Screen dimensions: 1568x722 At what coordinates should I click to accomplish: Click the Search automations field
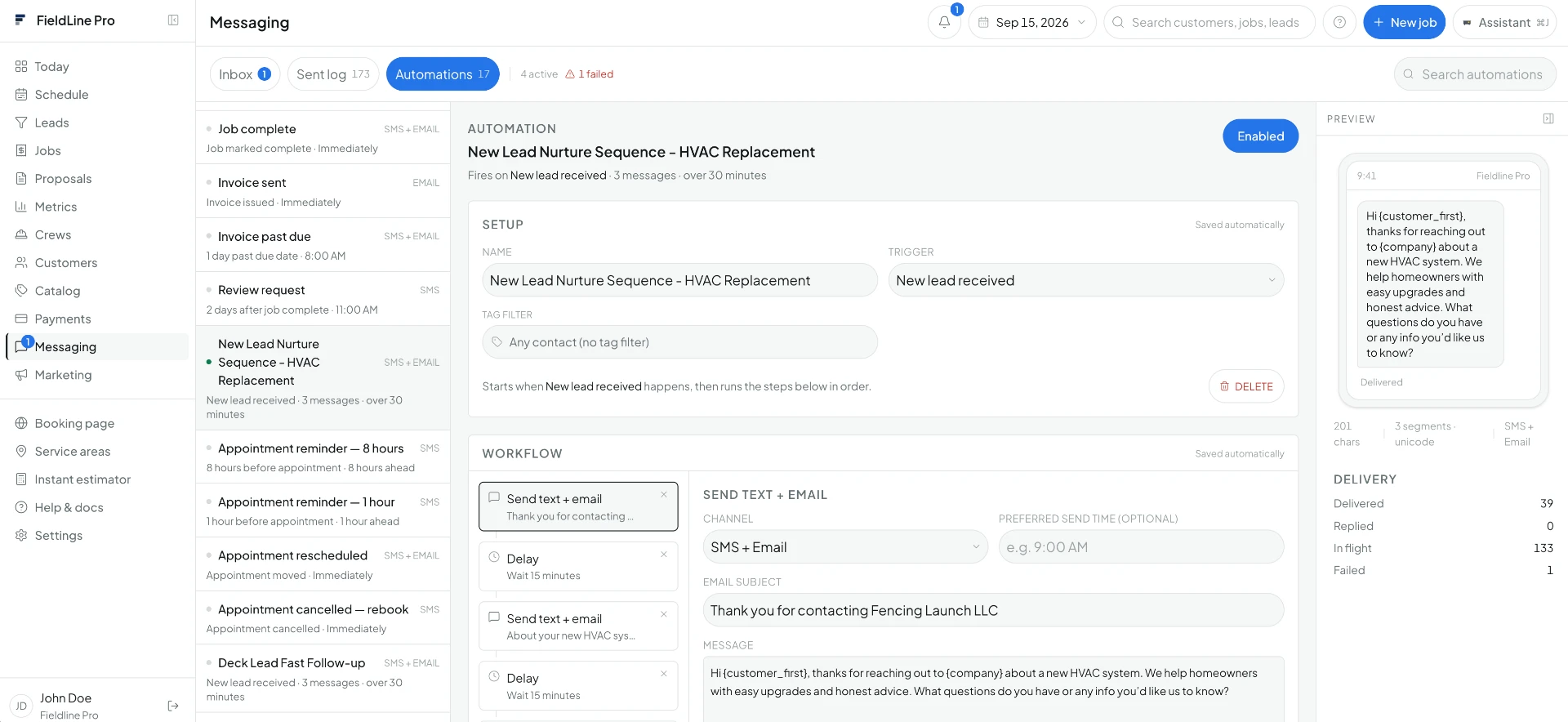pyautogui.click(x=1475, y=74)
